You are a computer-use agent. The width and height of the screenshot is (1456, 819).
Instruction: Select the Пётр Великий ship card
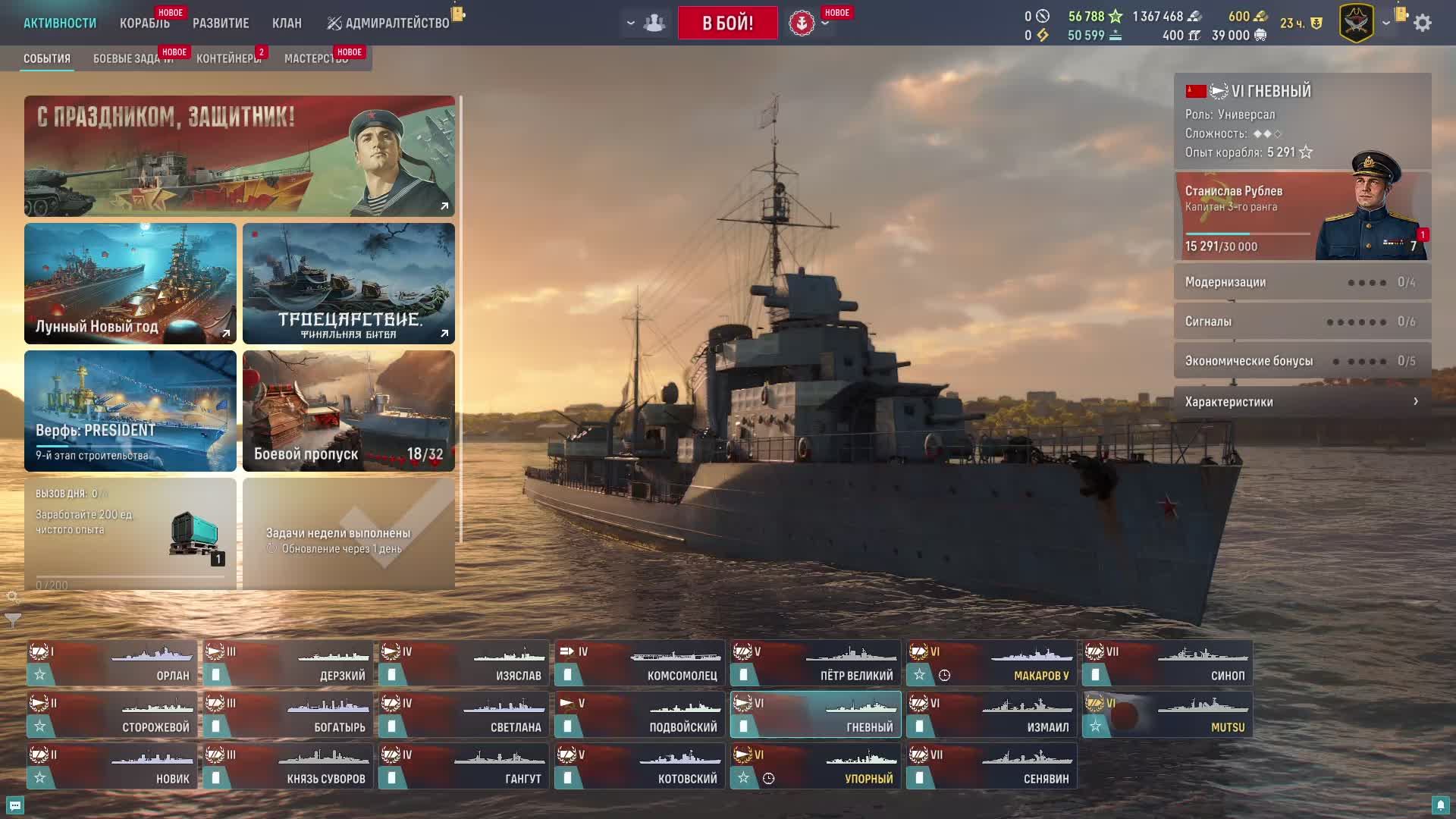pos(815,663)
